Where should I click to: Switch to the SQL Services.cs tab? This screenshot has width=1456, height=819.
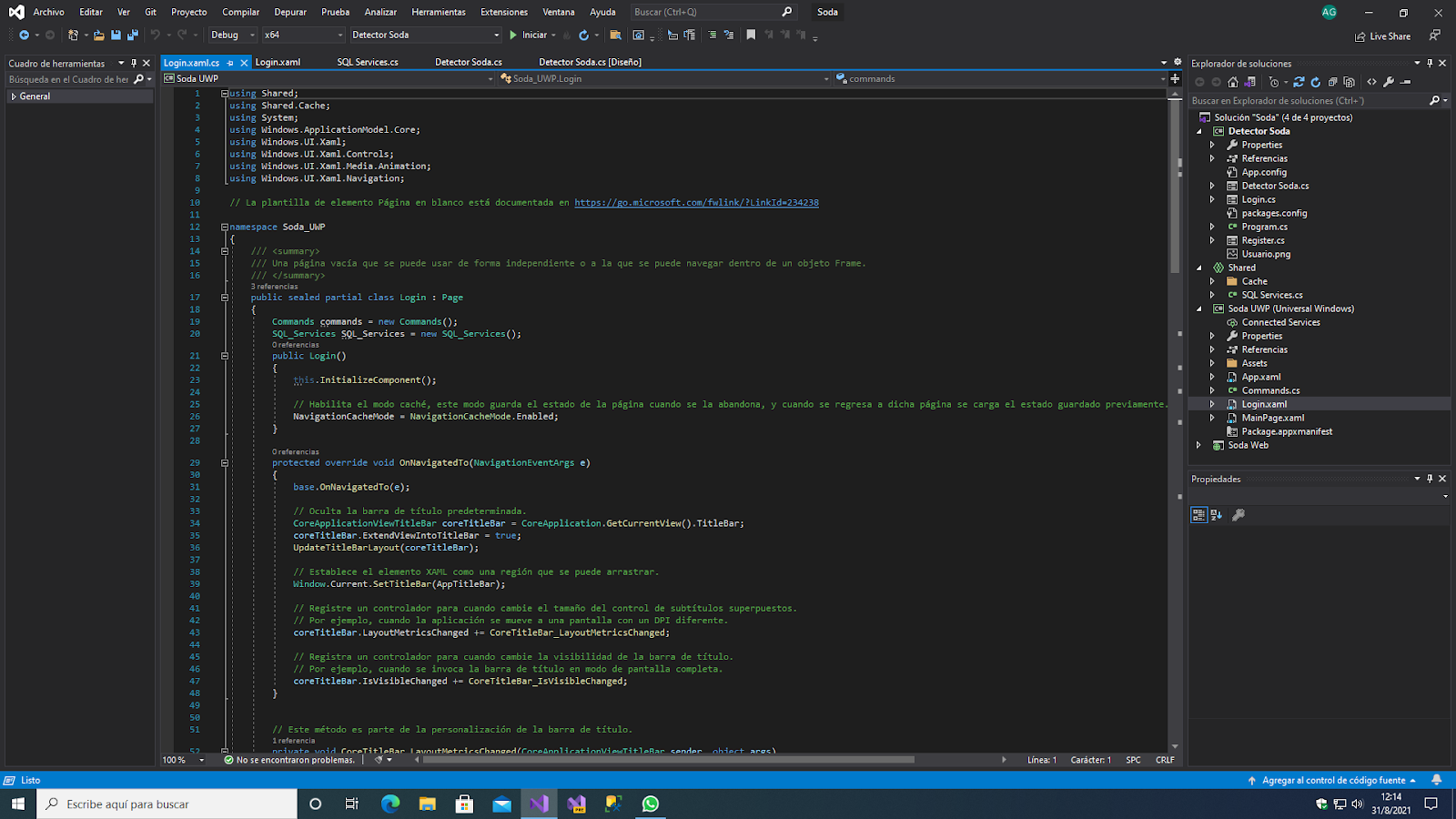coord(368,63)
